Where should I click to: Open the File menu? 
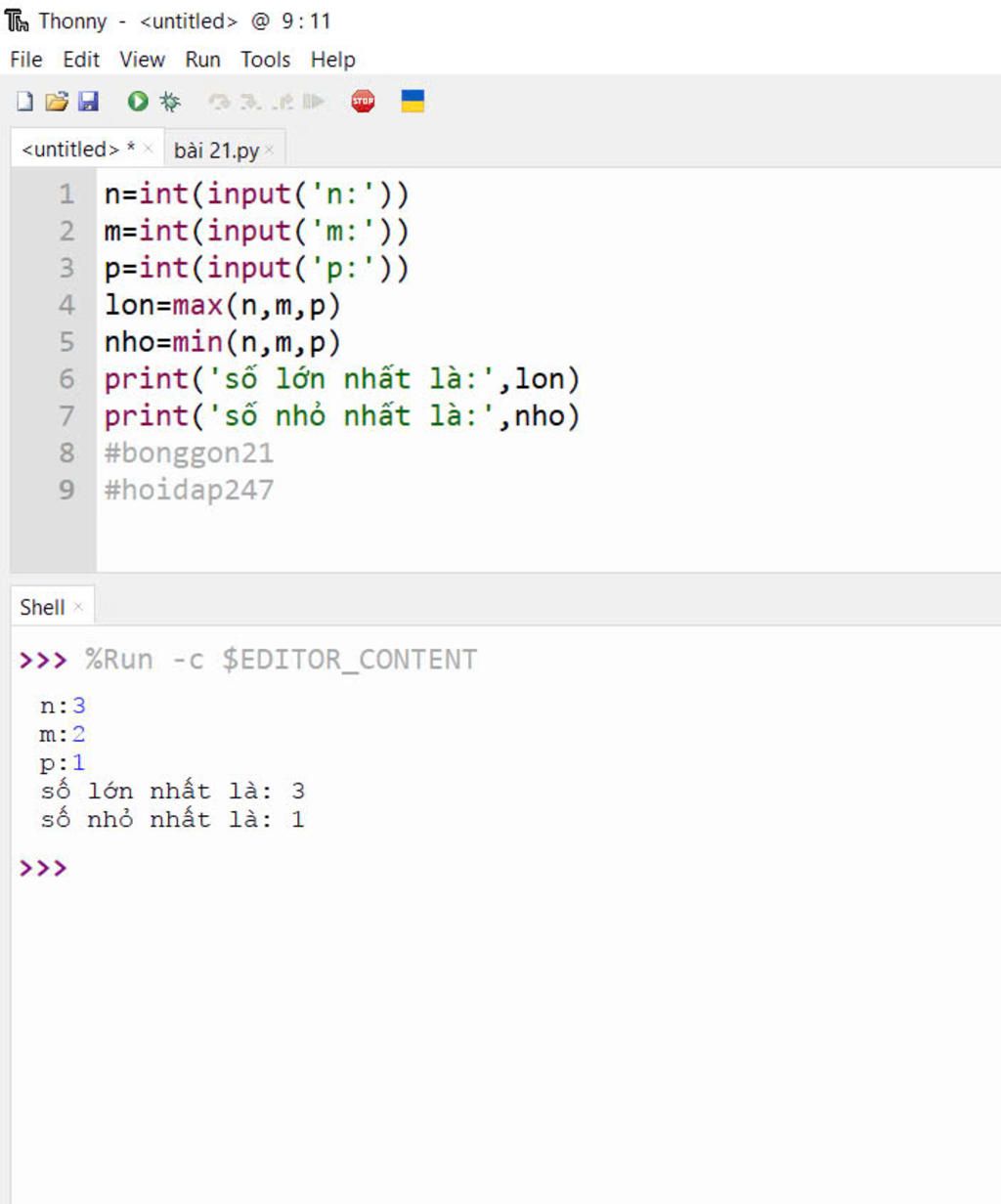pos(26,60)
